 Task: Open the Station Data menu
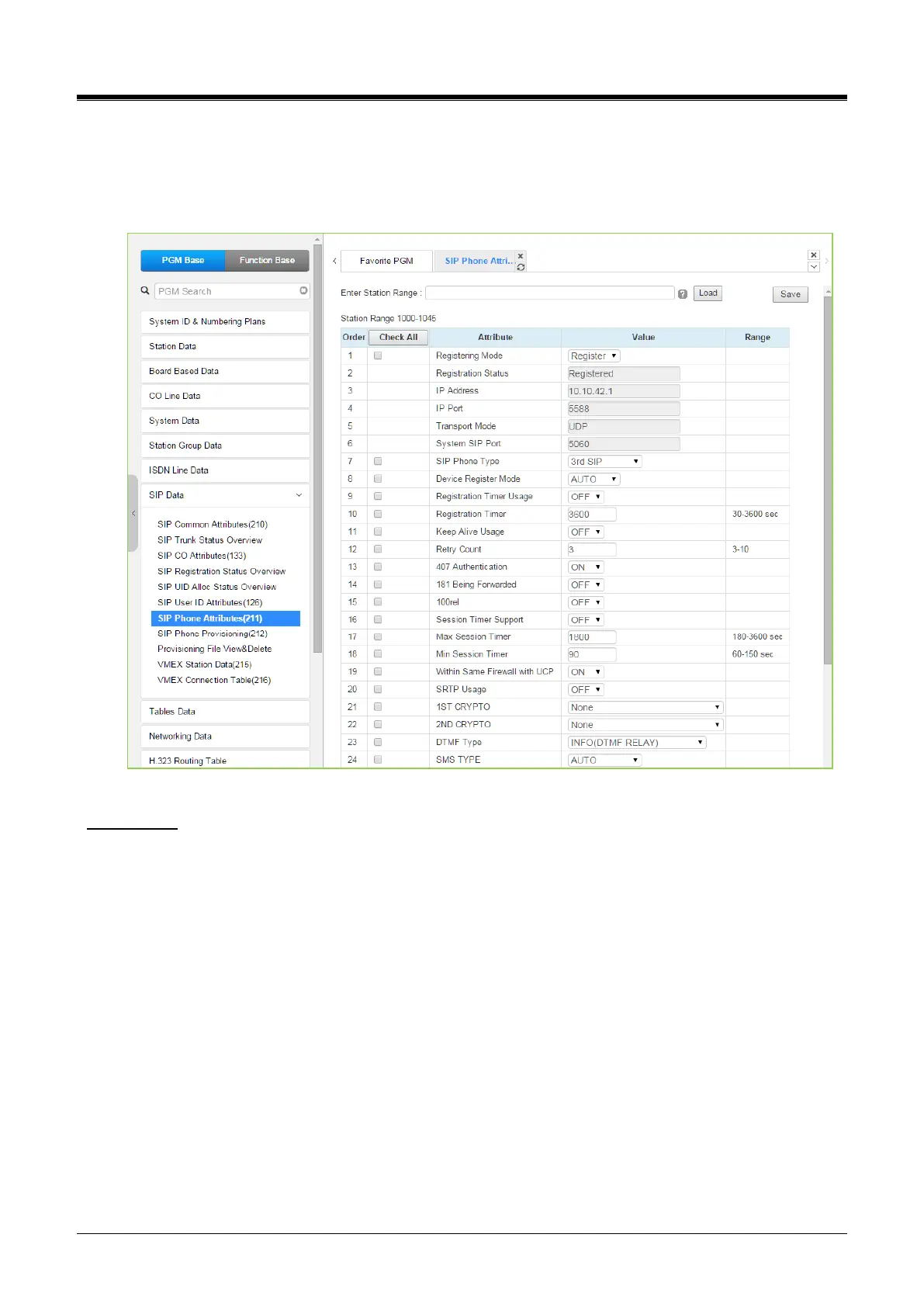click(x=225, y=346)
